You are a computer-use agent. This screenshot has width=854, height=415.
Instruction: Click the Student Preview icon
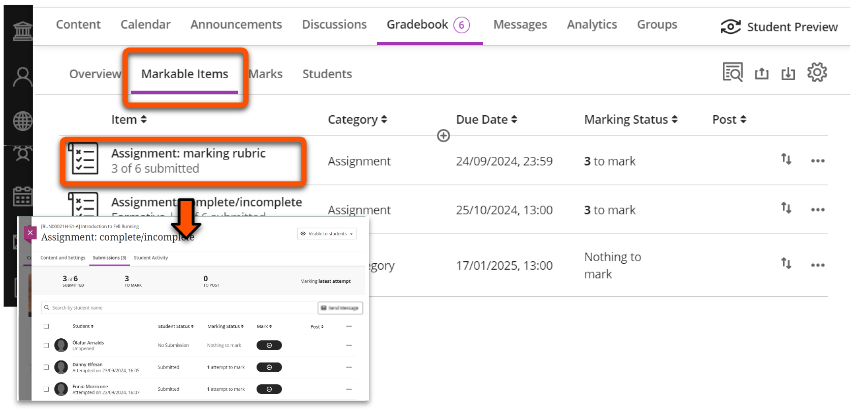coord(731,27)
